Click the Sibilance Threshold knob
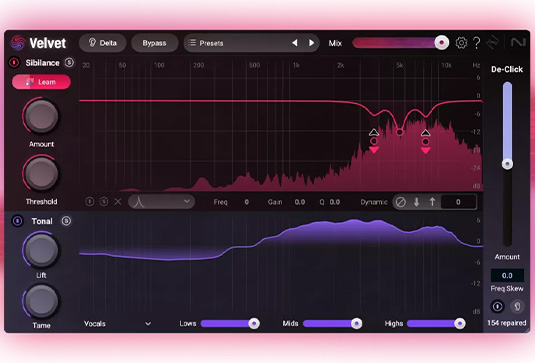 41,174
